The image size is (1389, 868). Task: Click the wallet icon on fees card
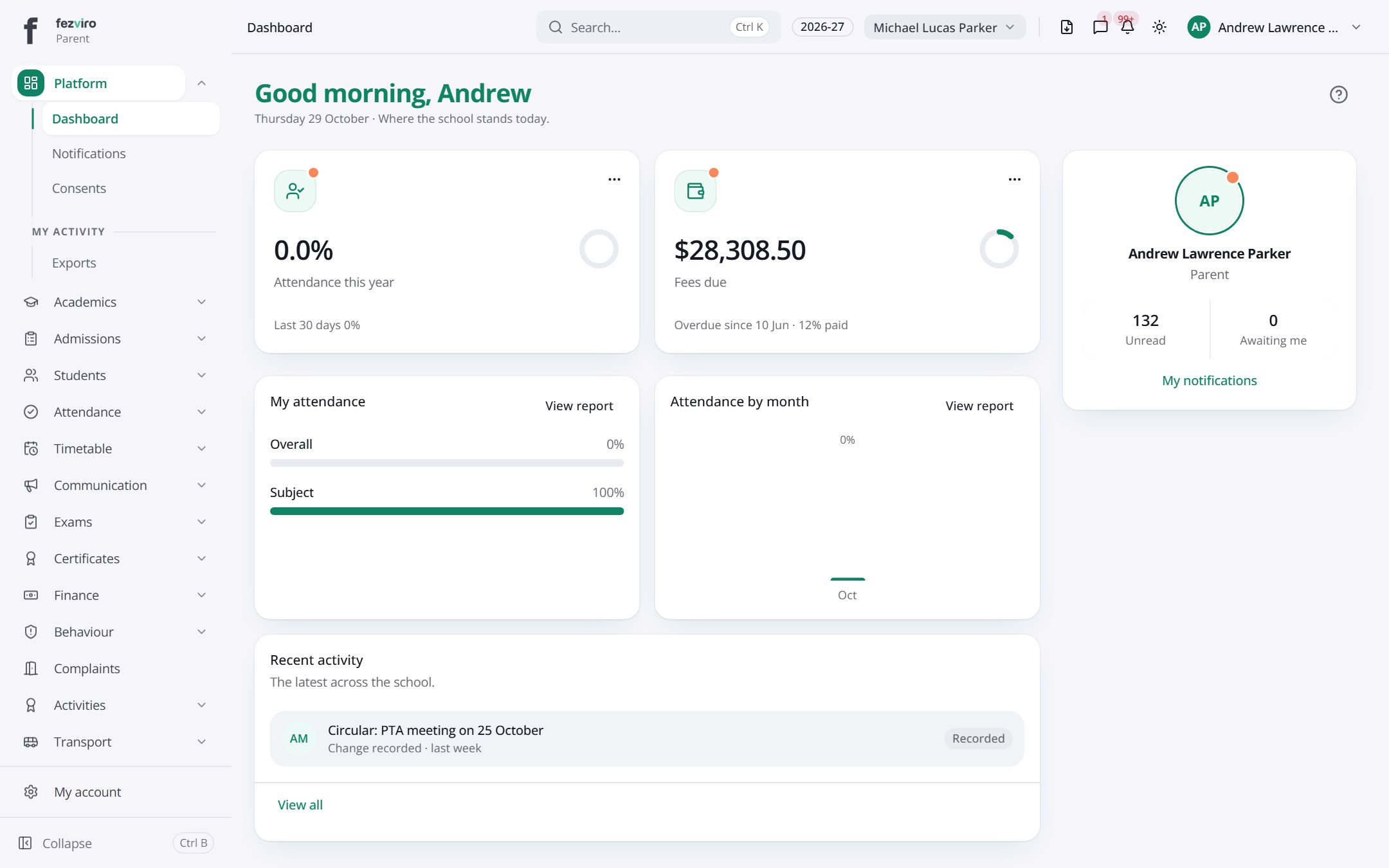coord(695,191)
